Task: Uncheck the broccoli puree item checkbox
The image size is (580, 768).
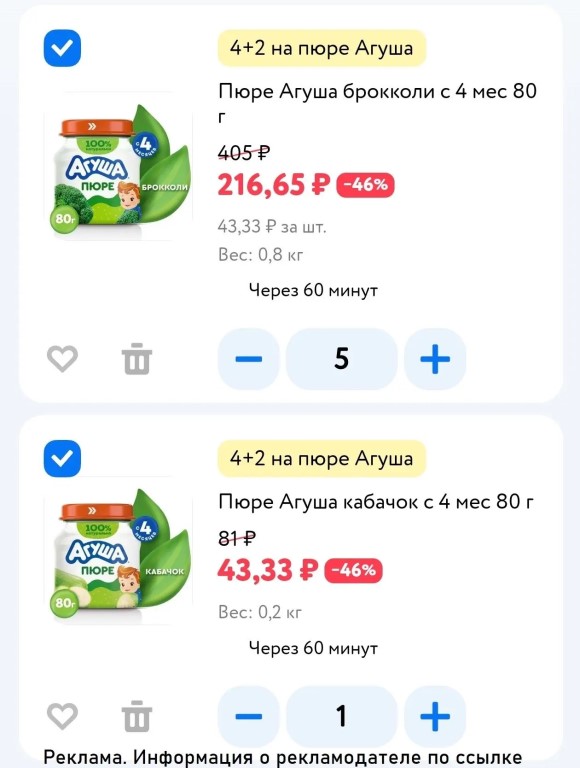Action: (x=62, y=48)
